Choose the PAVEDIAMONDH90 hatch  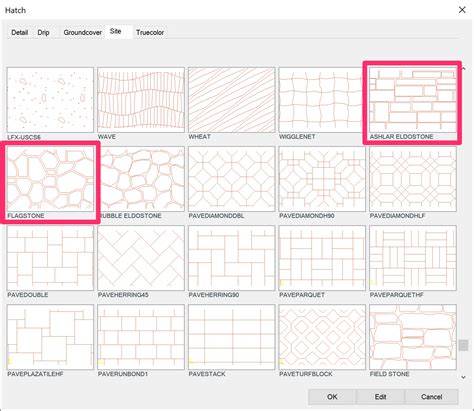coord(322,179)
